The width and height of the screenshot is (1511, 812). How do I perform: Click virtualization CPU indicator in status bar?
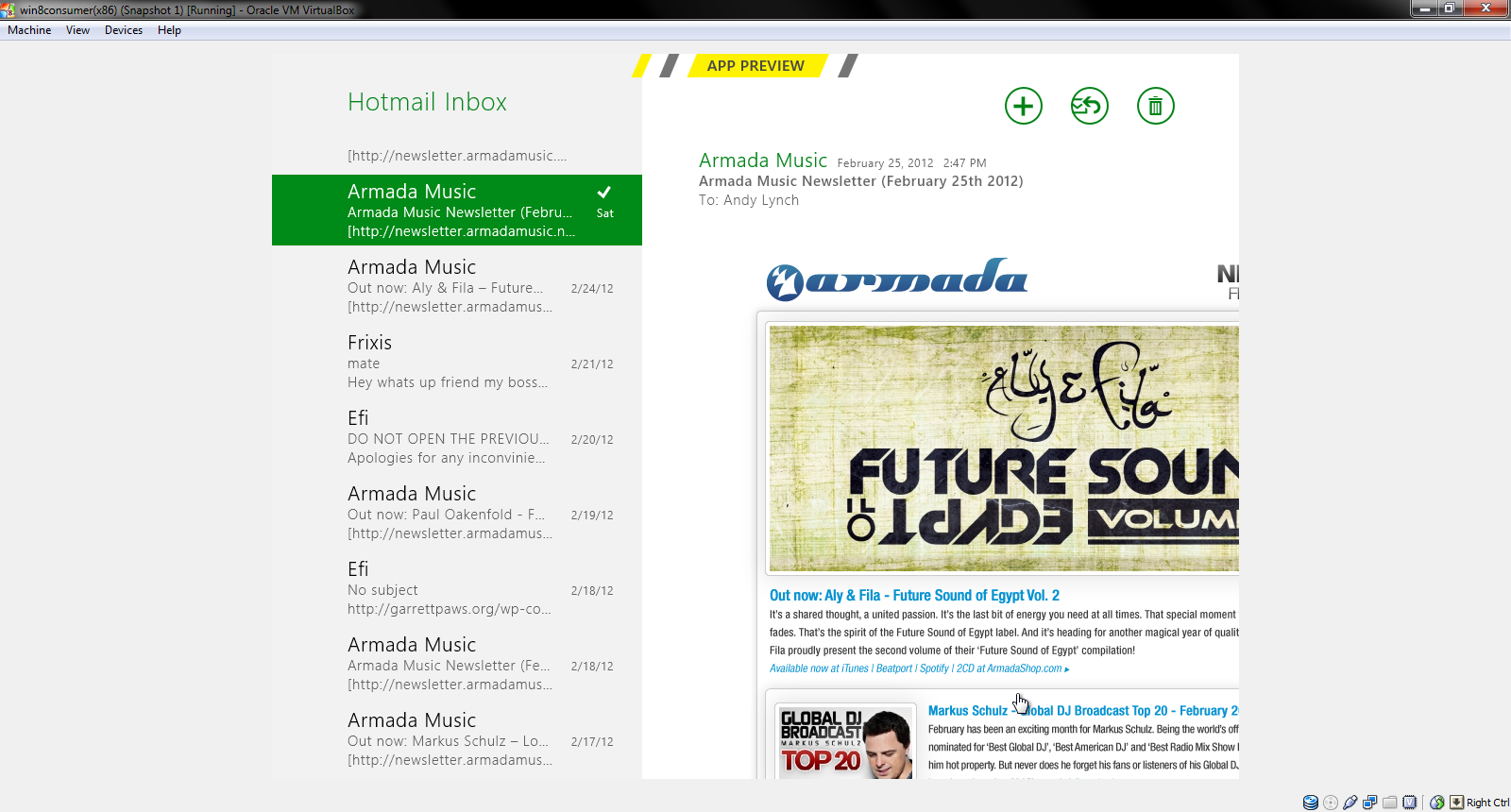(1410, 803)
